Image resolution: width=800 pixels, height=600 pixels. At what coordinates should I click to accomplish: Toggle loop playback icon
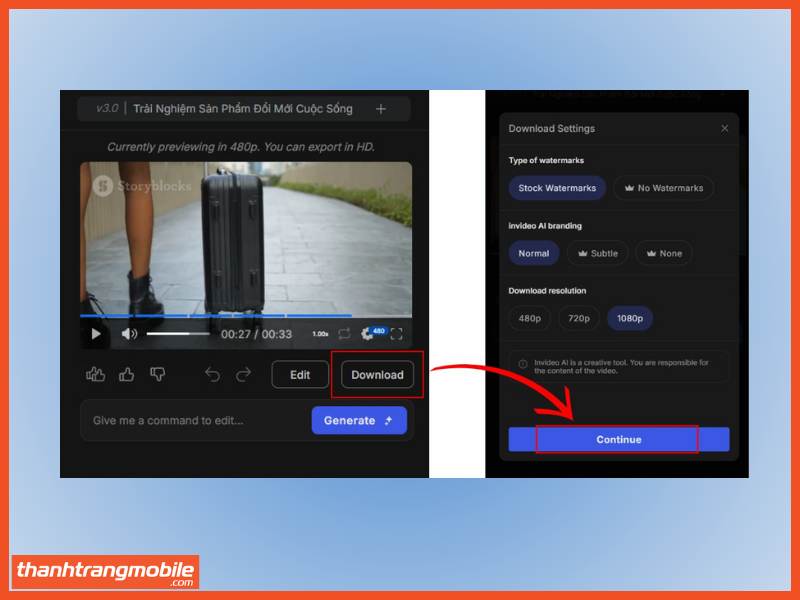(344, 334)
